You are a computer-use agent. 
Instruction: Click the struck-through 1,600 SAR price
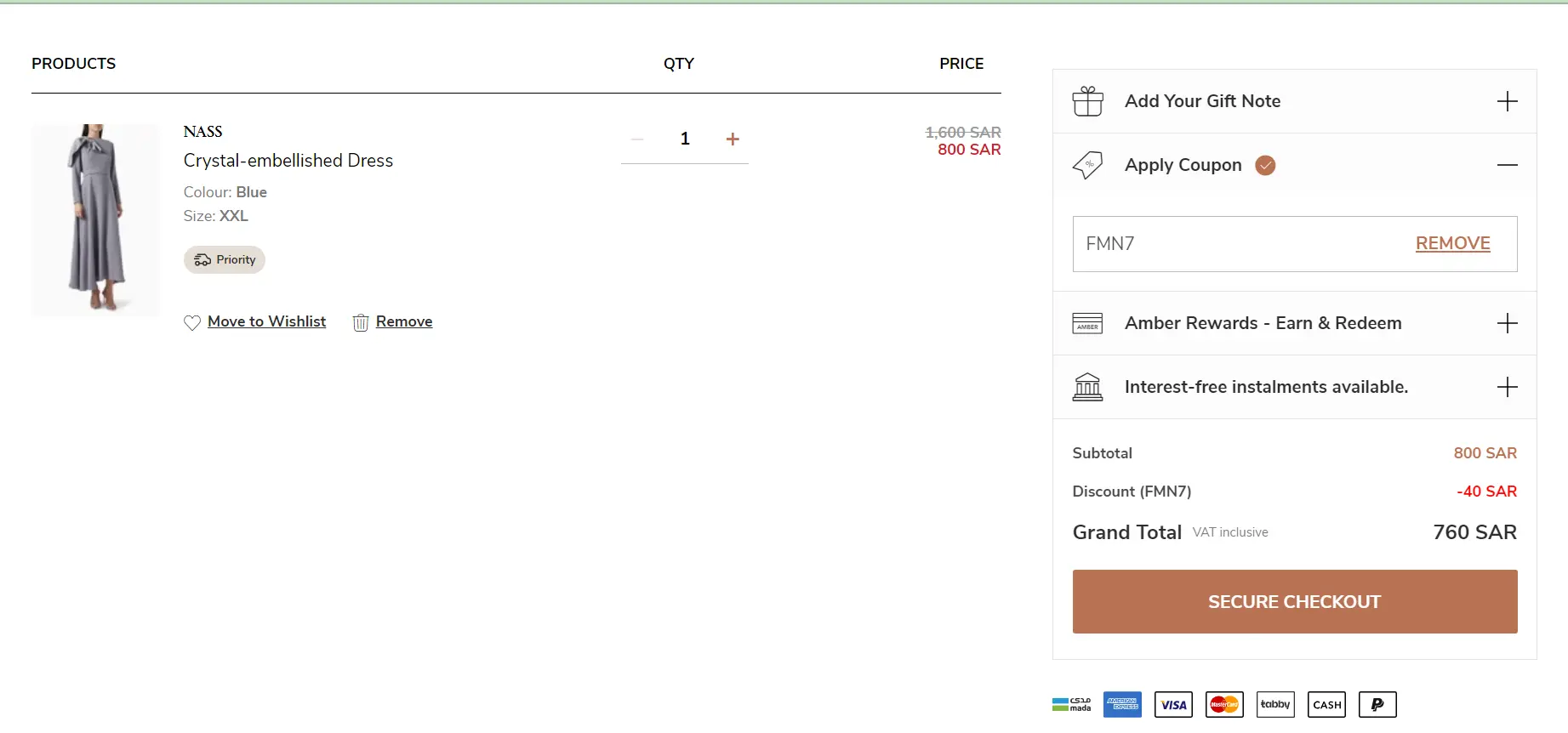coord(963,133)
